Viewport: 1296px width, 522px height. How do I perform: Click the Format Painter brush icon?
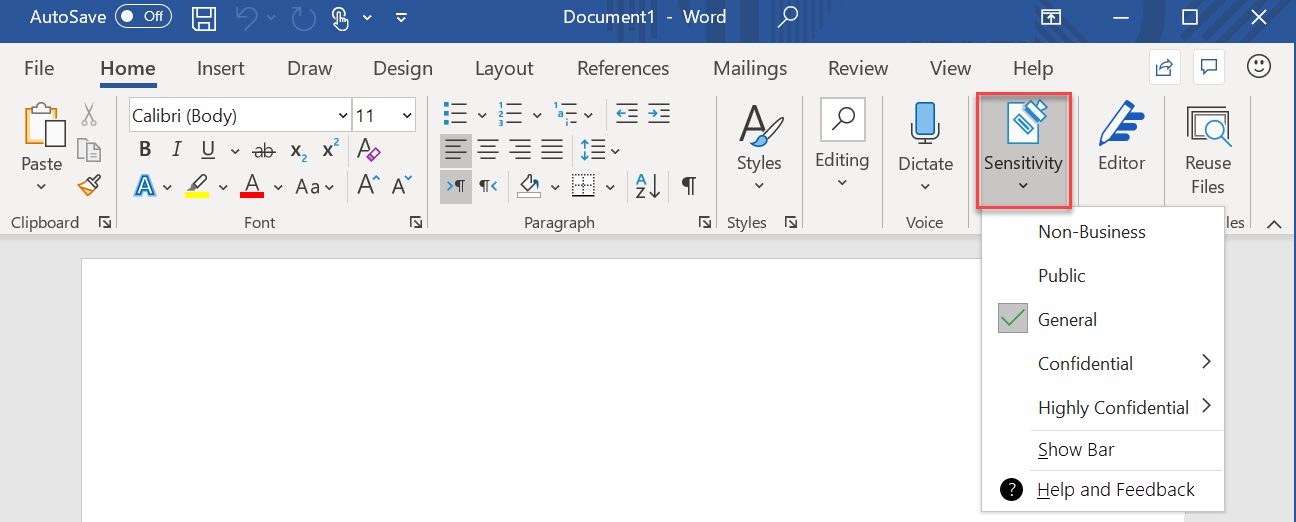90,186
